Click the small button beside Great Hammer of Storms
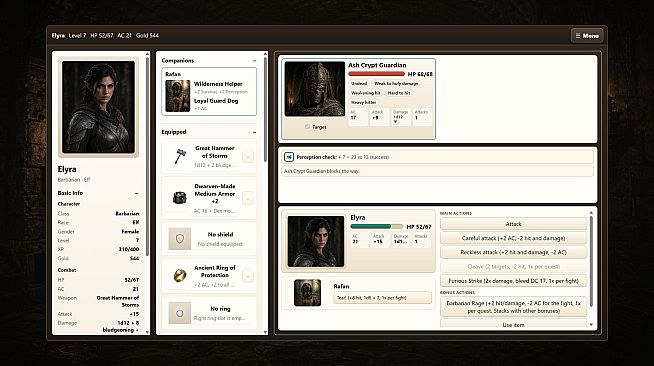Screen dimensions: 654x366 [x=248, y=156]
